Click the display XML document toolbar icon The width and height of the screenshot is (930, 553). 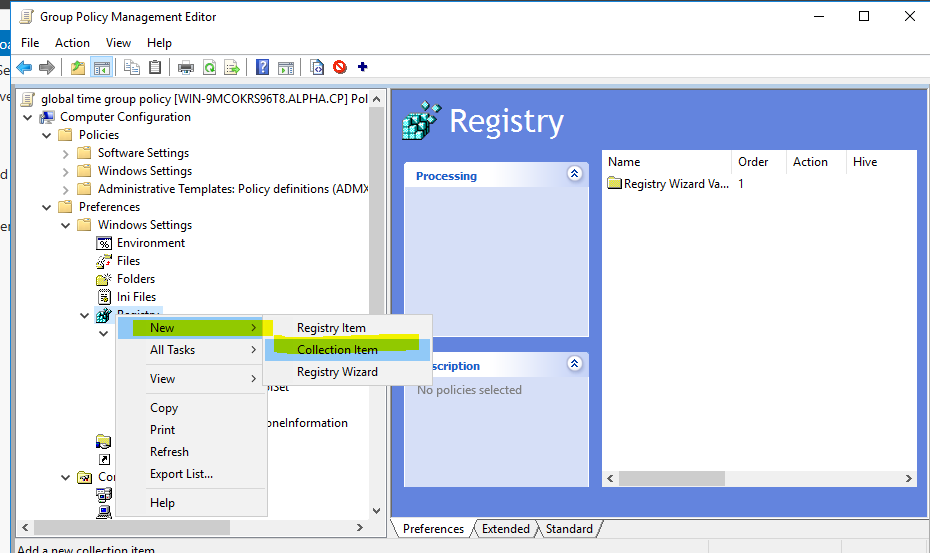pos(317,67)
